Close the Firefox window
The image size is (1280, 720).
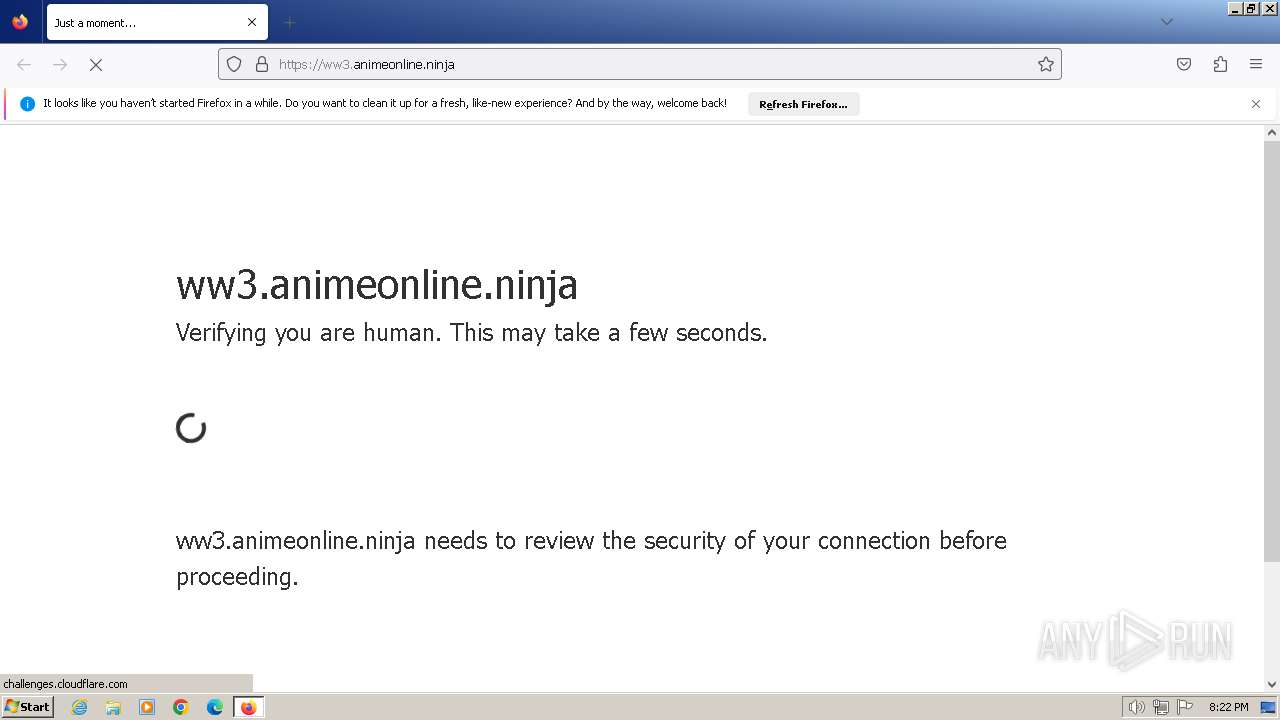pyautogui.click(x=1269, y=8)
